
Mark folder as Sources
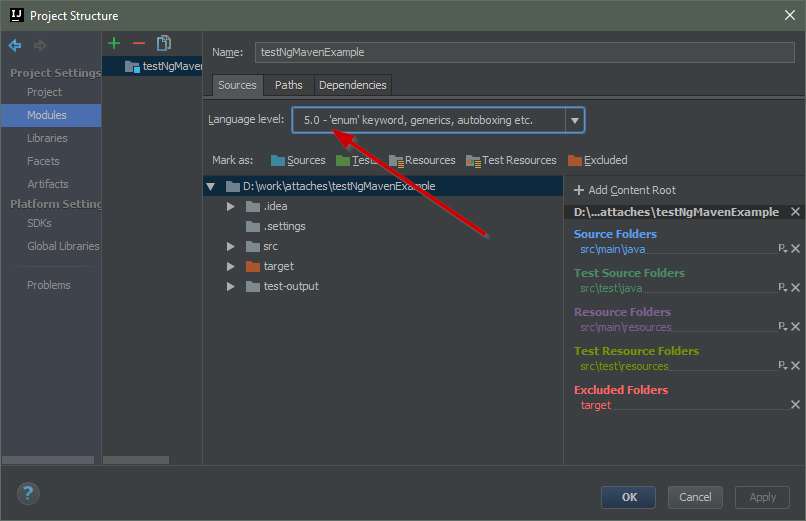click(298, 160)
